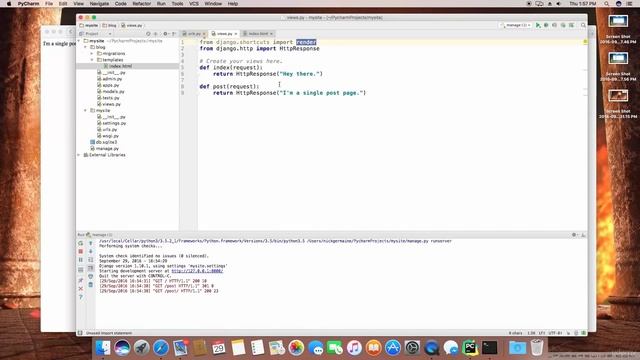This screenshot has width=640, height=360.
Task: Select settings.py in project tree
Action: [x=111, y=123]
